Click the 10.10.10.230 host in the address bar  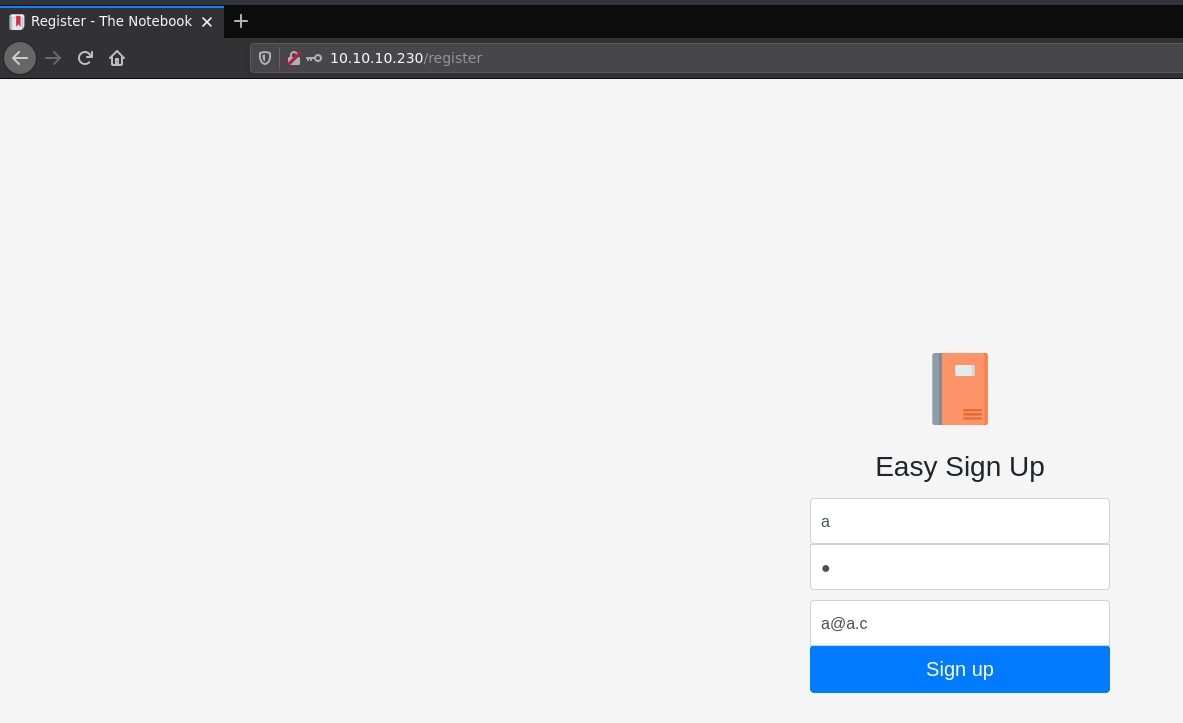coord(376,58)
